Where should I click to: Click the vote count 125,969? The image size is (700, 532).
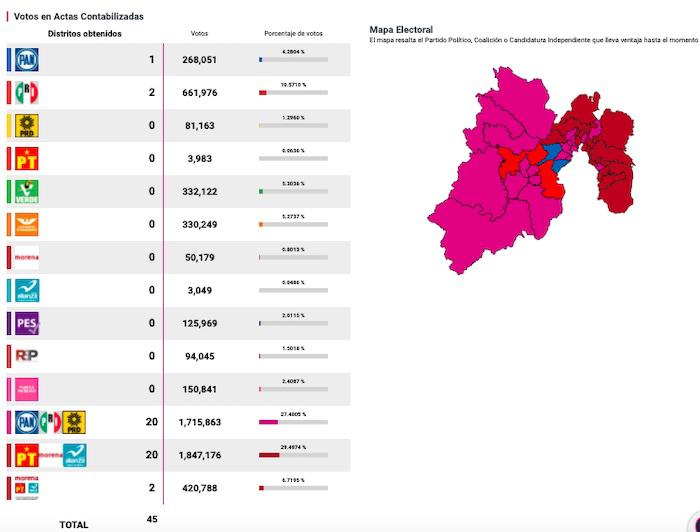coord(200,324)
